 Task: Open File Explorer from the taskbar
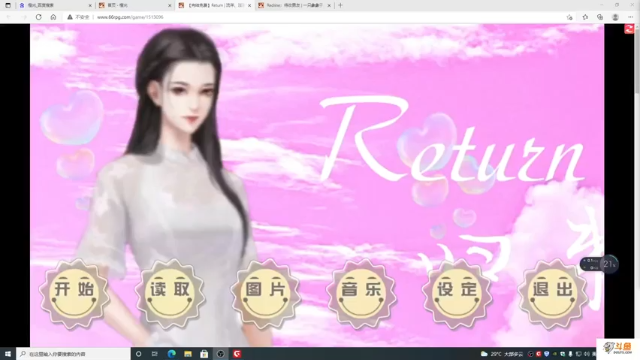click(x=188, y=354)
